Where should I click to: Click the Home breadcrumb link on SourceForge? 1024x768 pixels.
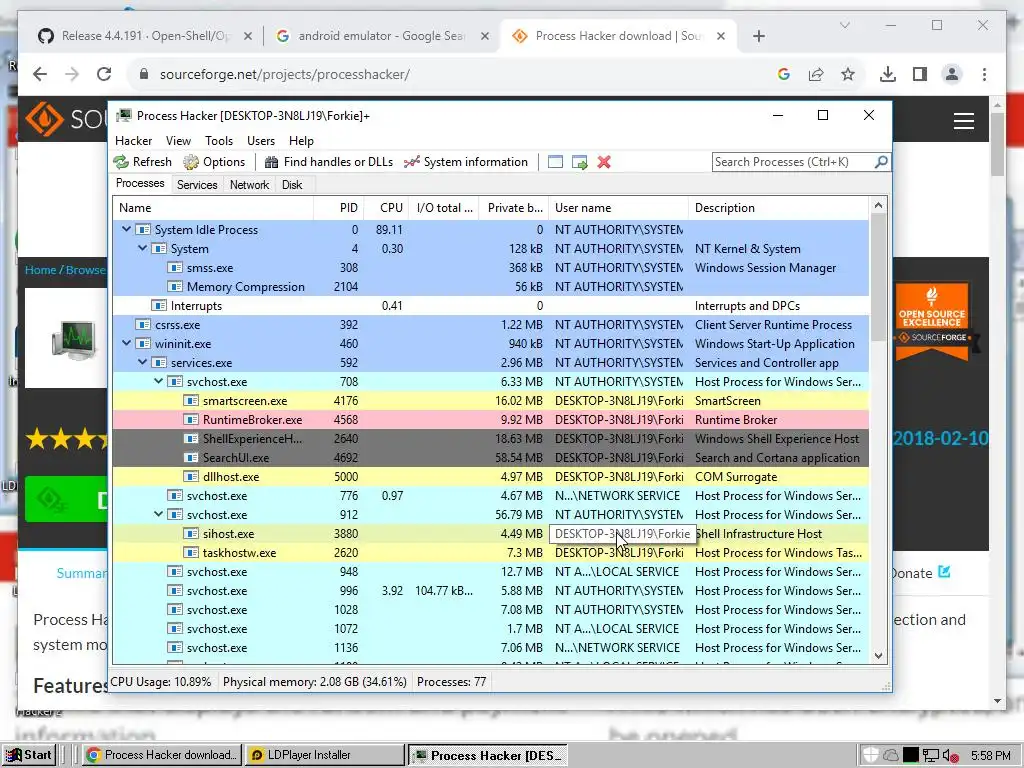pos(40,270)
